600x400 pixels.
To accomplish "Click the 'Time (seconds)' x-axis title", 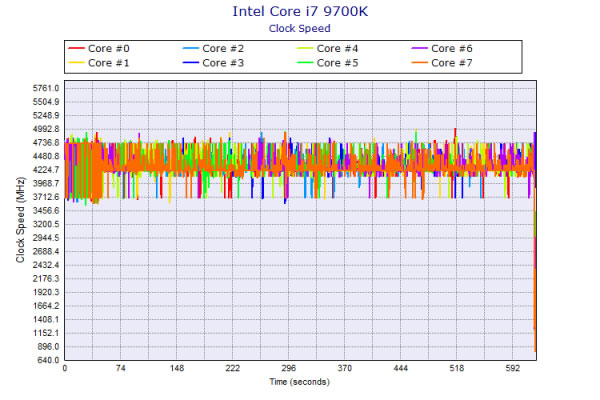I will (x=300, y=382).
